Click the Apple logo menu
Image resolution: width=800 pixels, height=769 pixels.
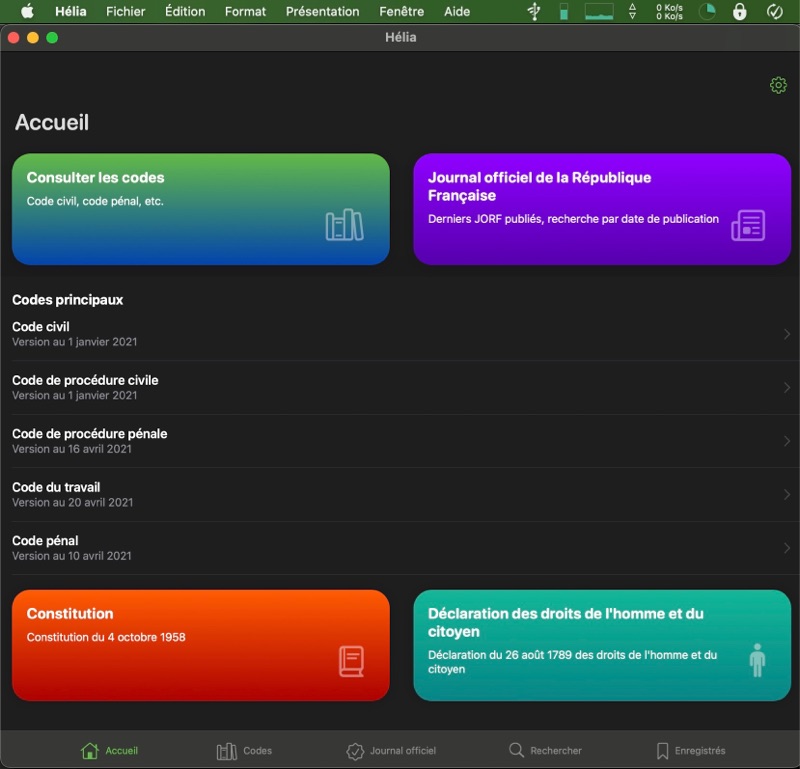pos(27,12)
